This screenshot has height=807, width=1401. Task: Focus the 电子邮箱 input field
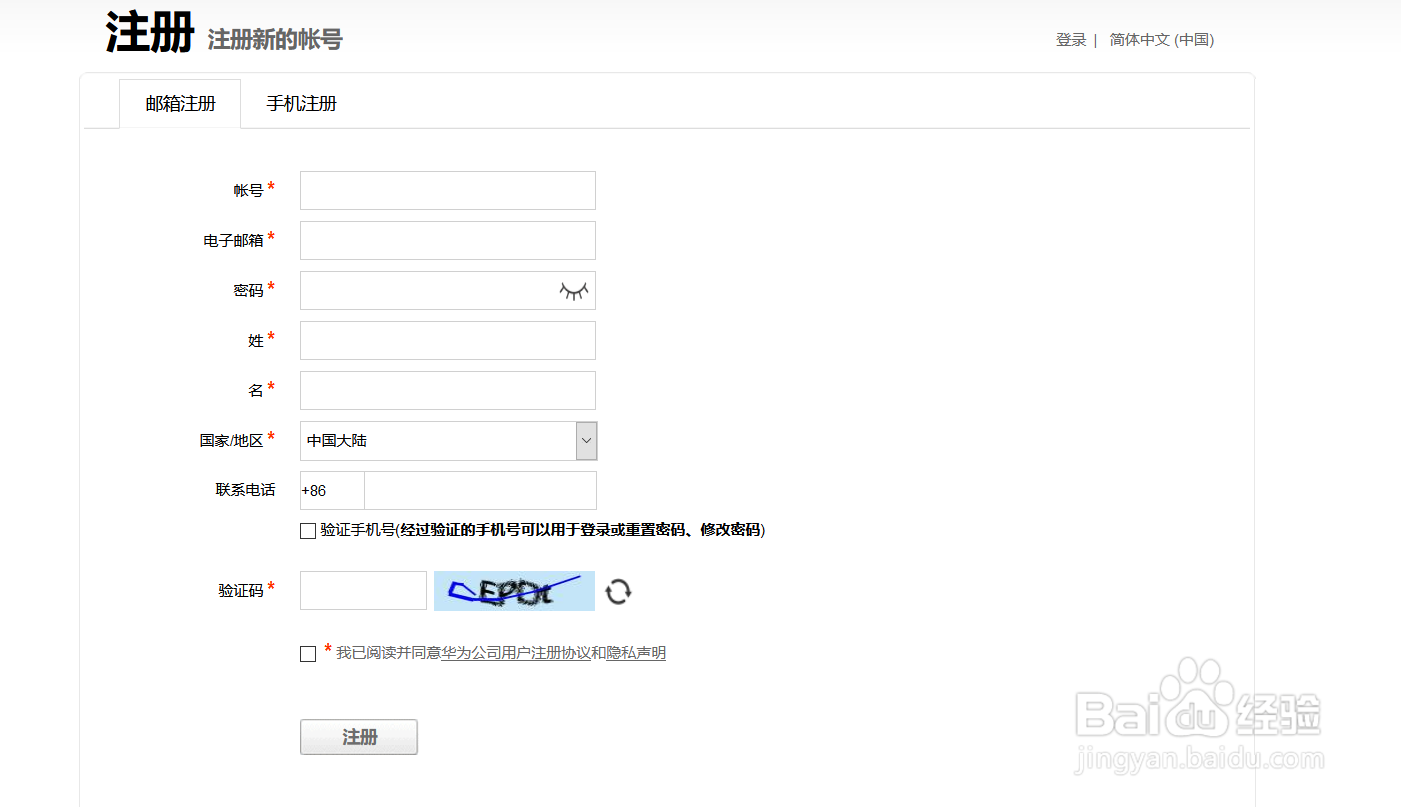448,240
